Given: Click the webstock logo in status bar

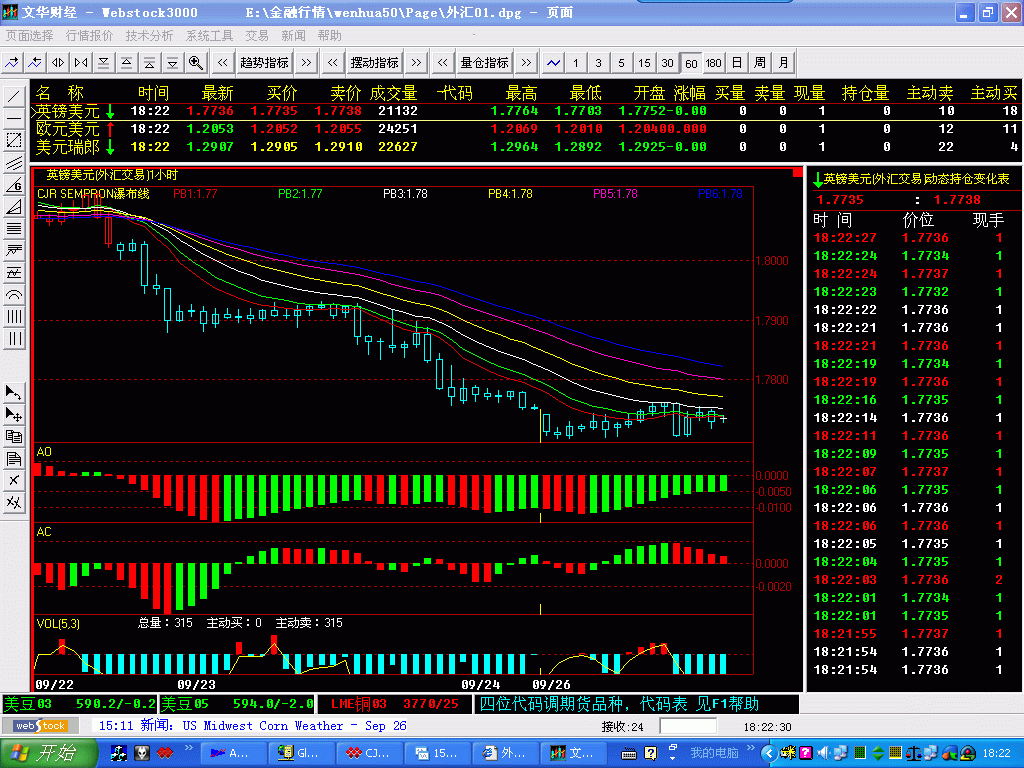Looking at the screenshot, I should (x=40, y=726).
